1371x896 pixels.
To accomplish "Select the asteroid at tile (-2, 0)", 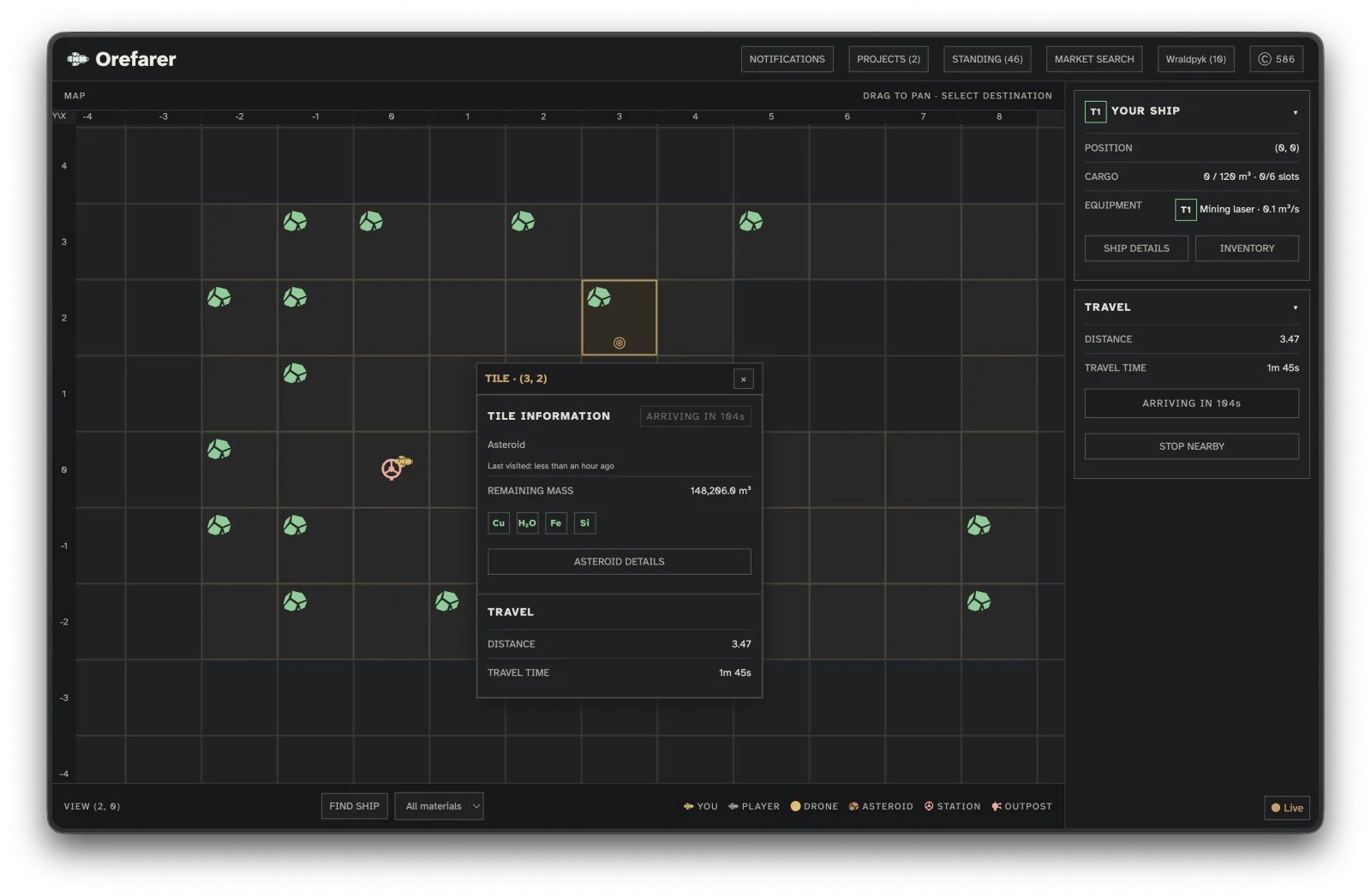I will pyautogui.click(x=219, y=449).
